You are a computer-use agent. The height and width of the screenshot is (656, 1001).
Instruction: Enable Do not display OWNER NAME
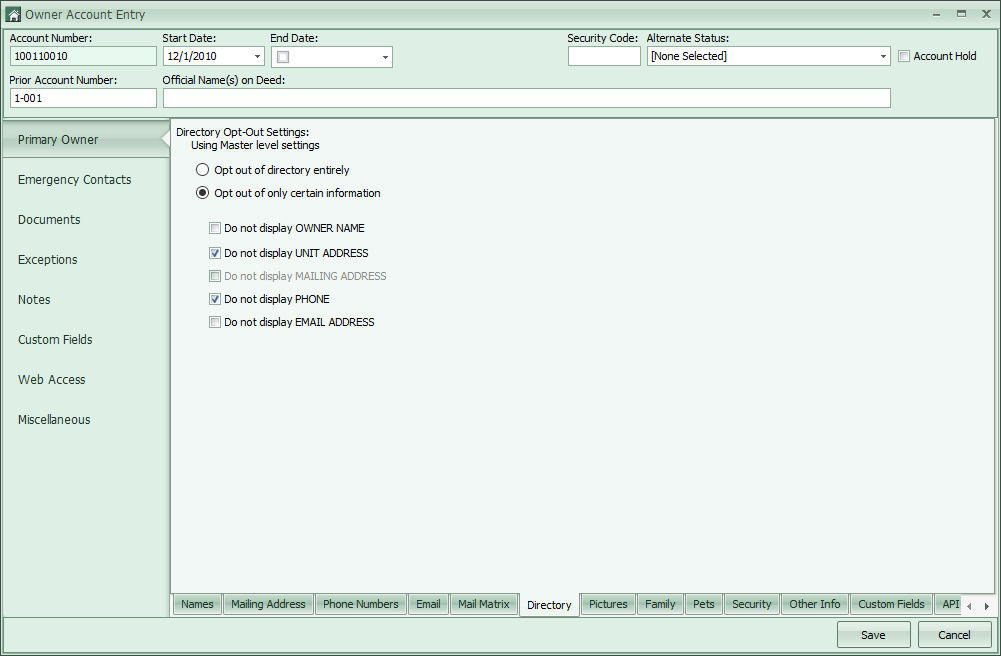coord(215,228)
